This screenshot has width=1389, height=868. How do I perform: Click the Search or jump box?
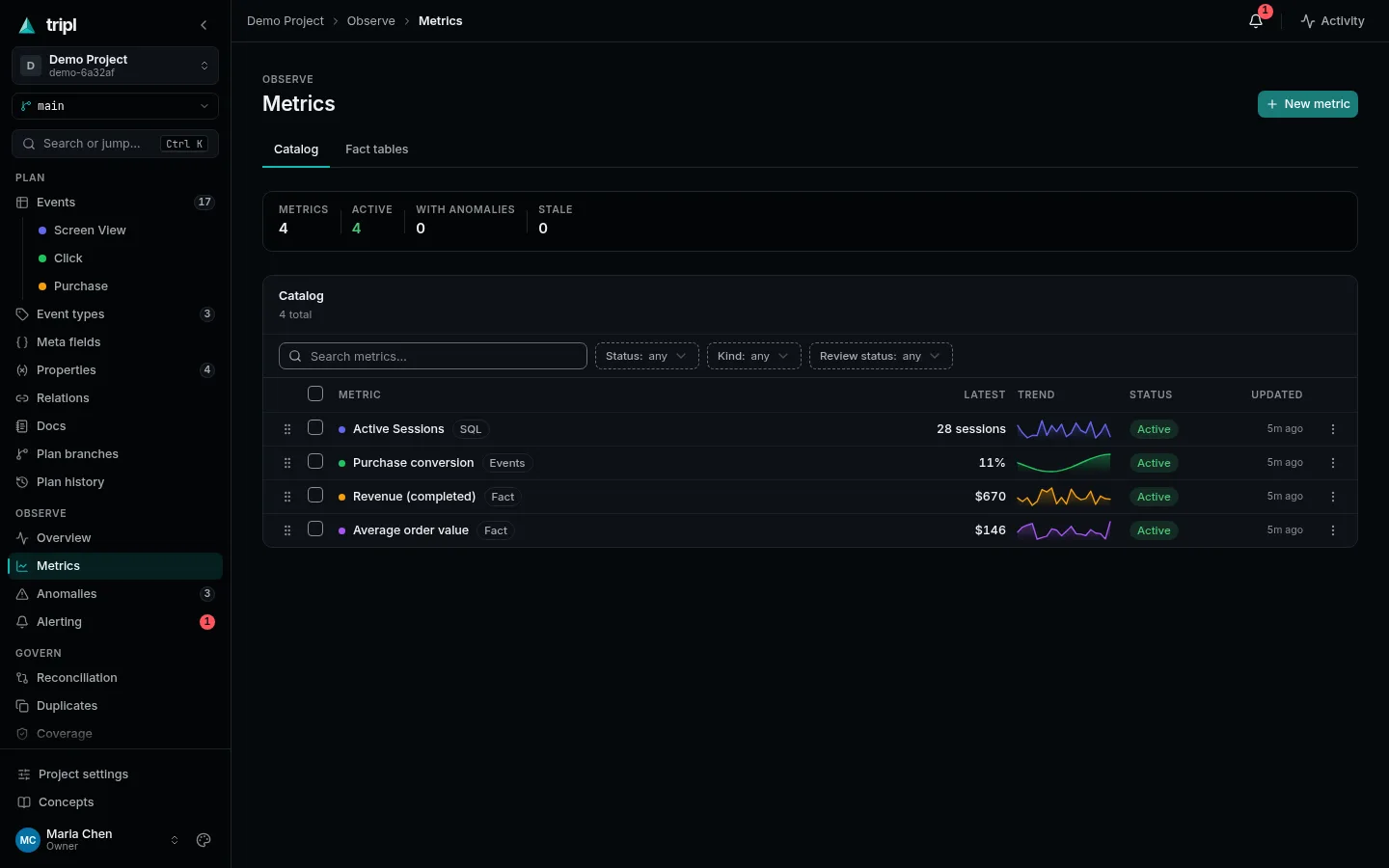click(115, 144)
